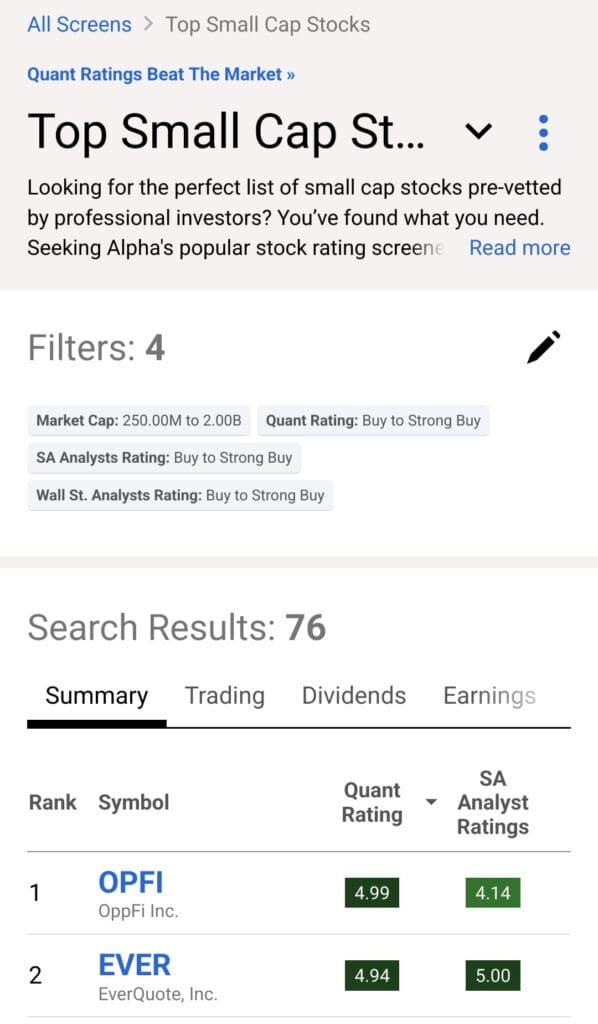Screen dimensions: 598x1024
Task: Navigate to All Screens breadcrumb
Action: (x=79, y=24)
